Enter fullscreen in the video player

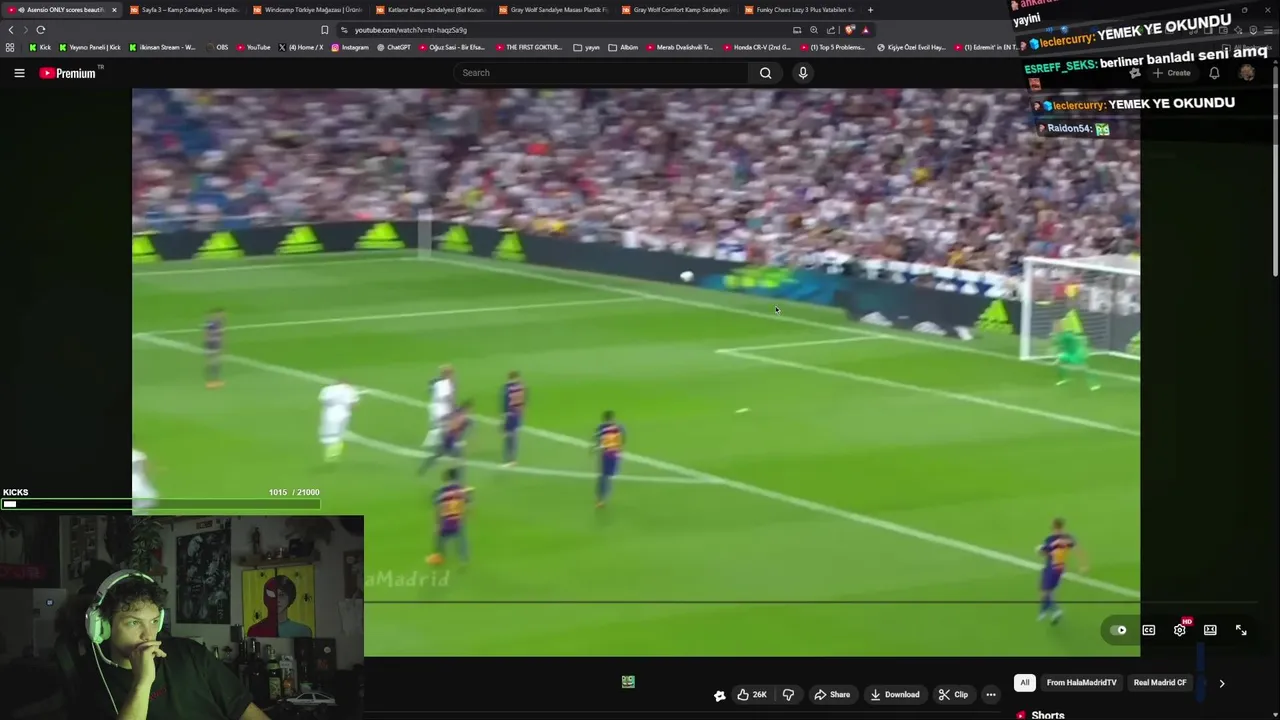pyautogui.click(x=1241, y=630)
